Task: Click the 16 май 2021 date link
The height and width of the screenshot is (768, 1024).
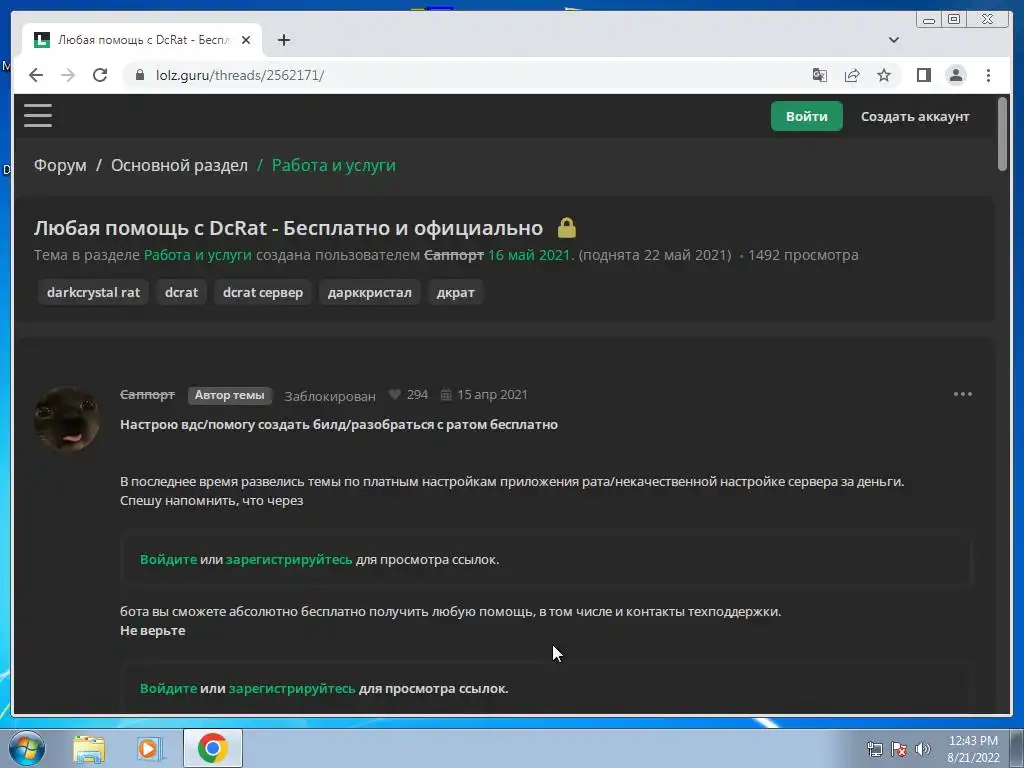Action: pos(530,255)
